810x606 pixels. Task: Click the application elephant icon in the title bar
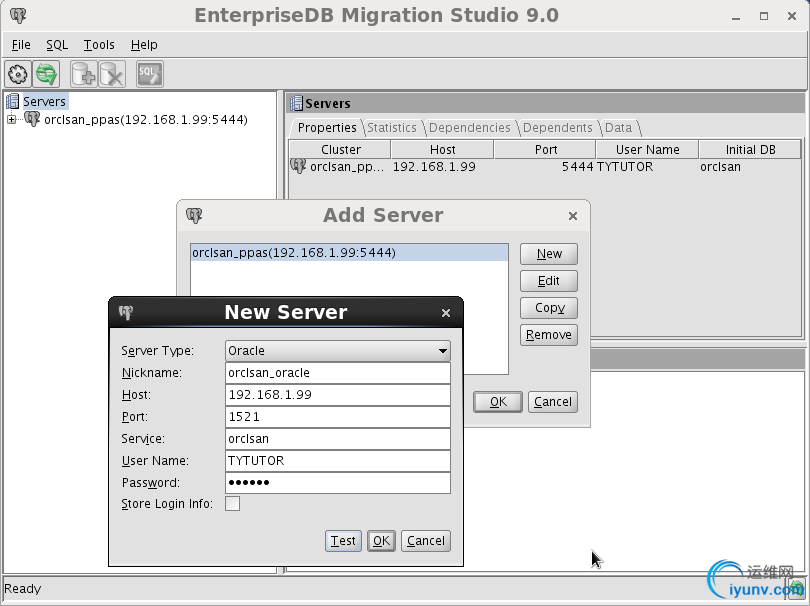point(18,15)
